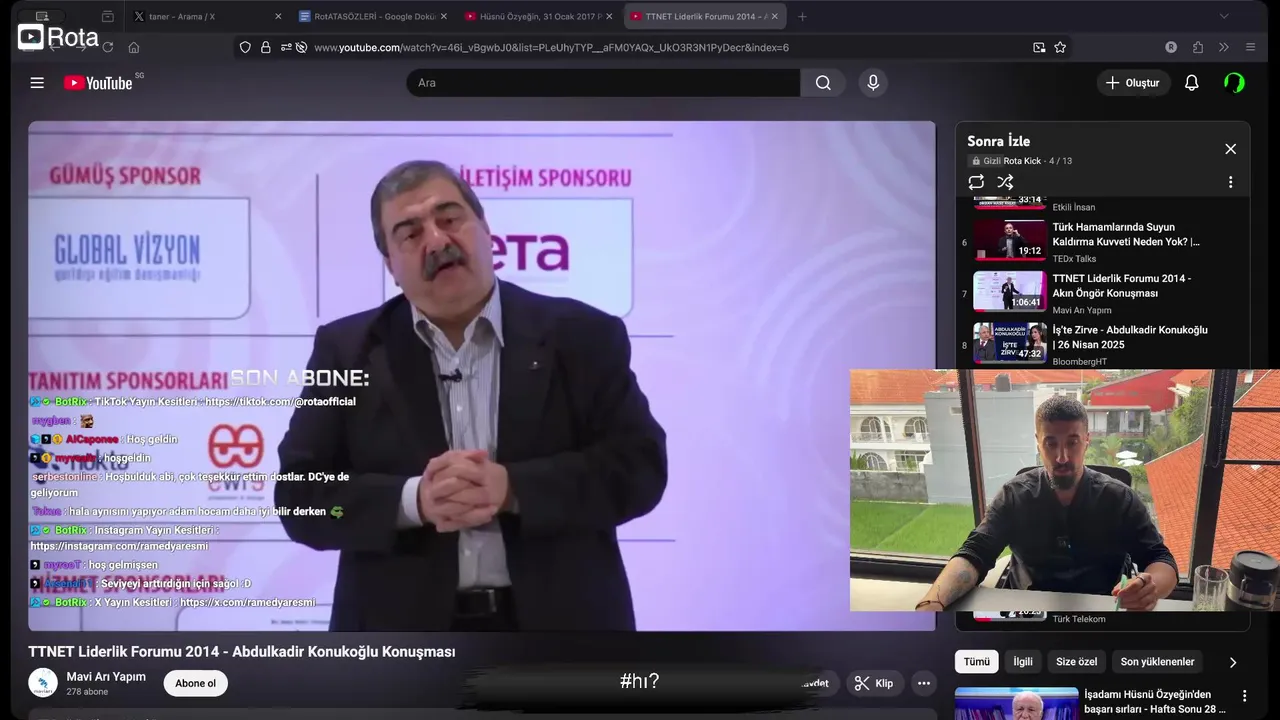1280x720 pixels.
Task: Open the Oluştur create button
Action: click(x=1133, y=83)
